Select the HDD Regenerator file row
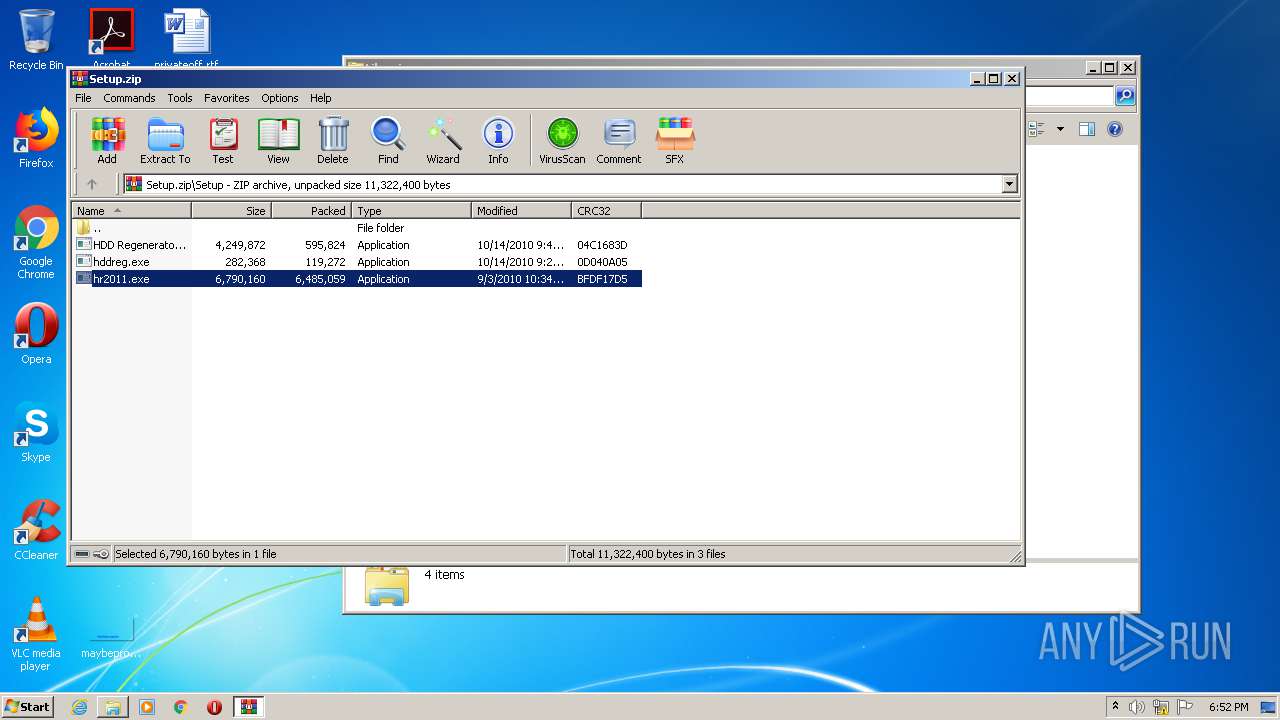This screenshot has width=1280, height=720. pyautogui.click(x=357, y=245)
